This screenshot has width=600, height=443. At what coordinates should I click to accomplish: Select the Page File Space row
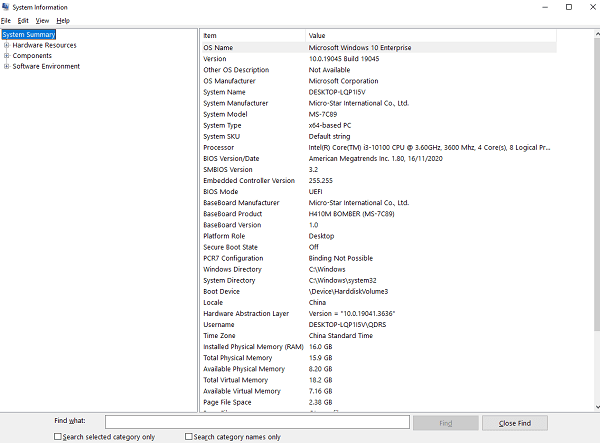click(378, 402)
